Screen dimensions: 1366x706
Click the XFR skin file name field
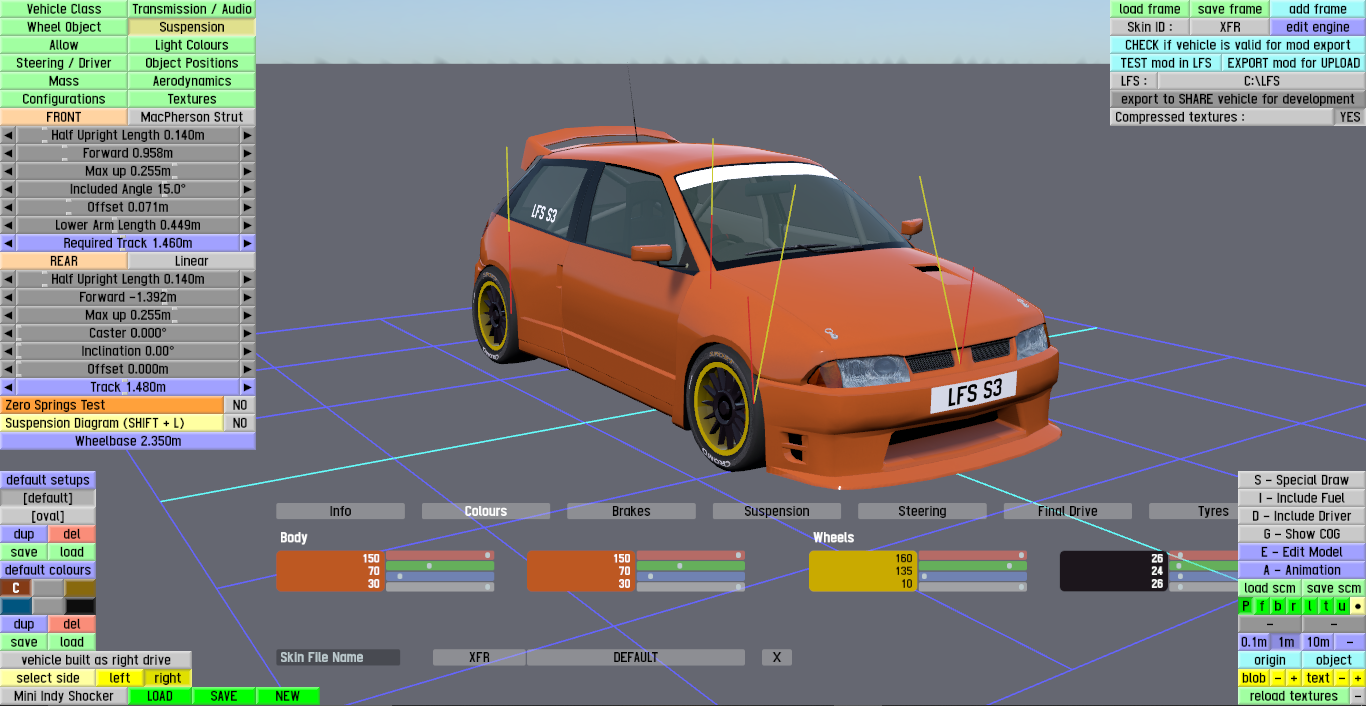(x=479, y=657)
